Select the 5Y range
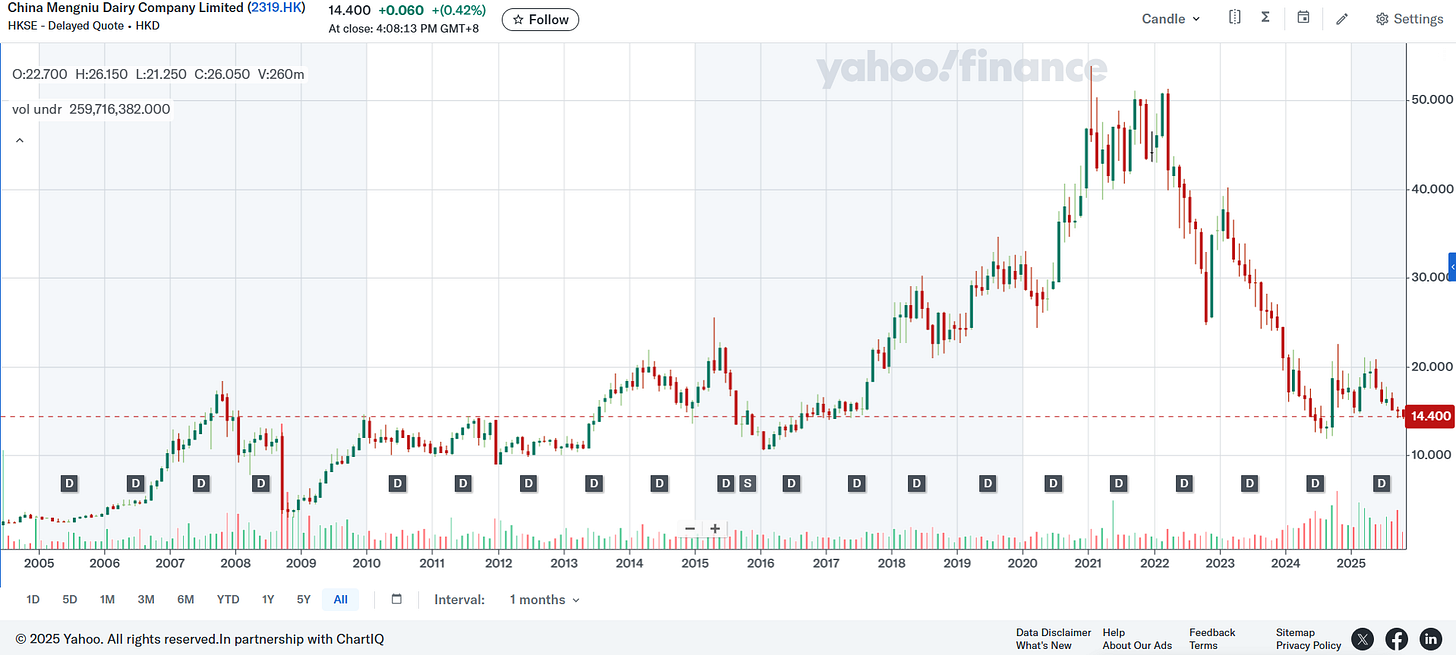Screen dimensions: 1456x655 click(304, 600)
